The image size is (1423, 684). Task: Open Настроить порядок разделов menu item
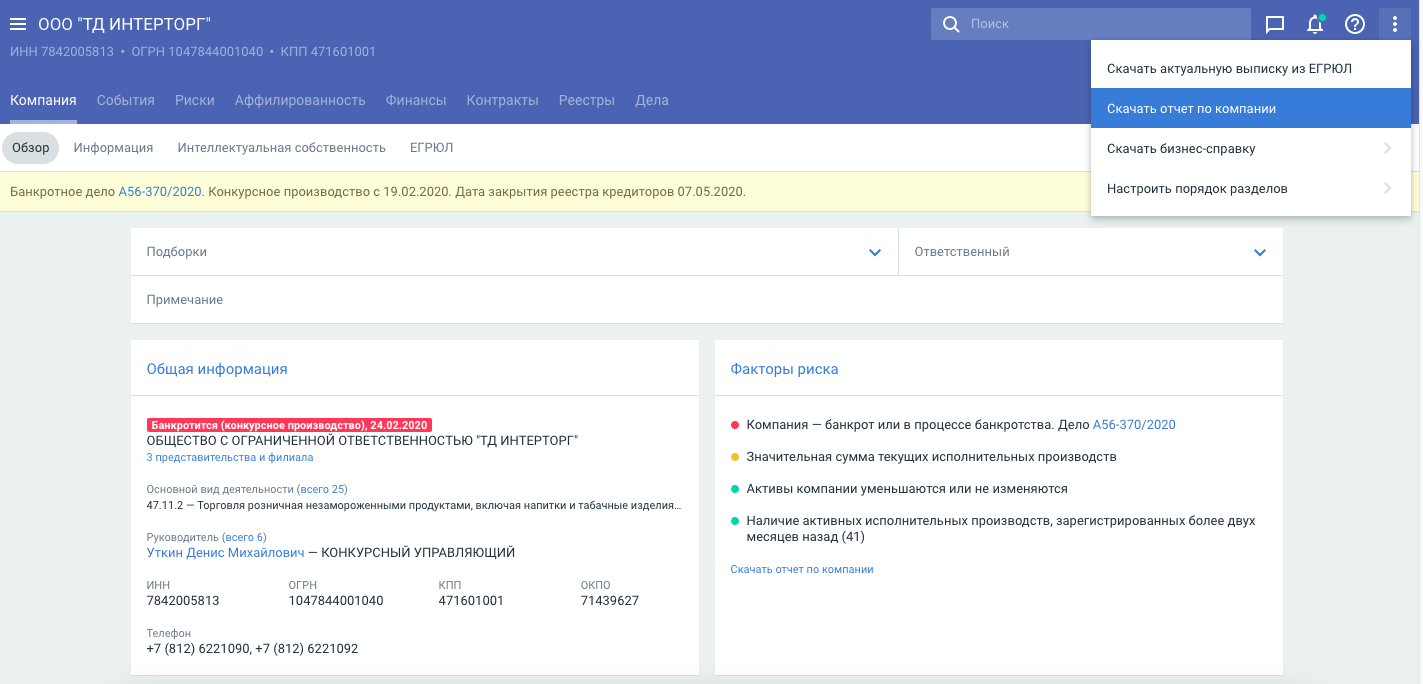coord(1251,189)
